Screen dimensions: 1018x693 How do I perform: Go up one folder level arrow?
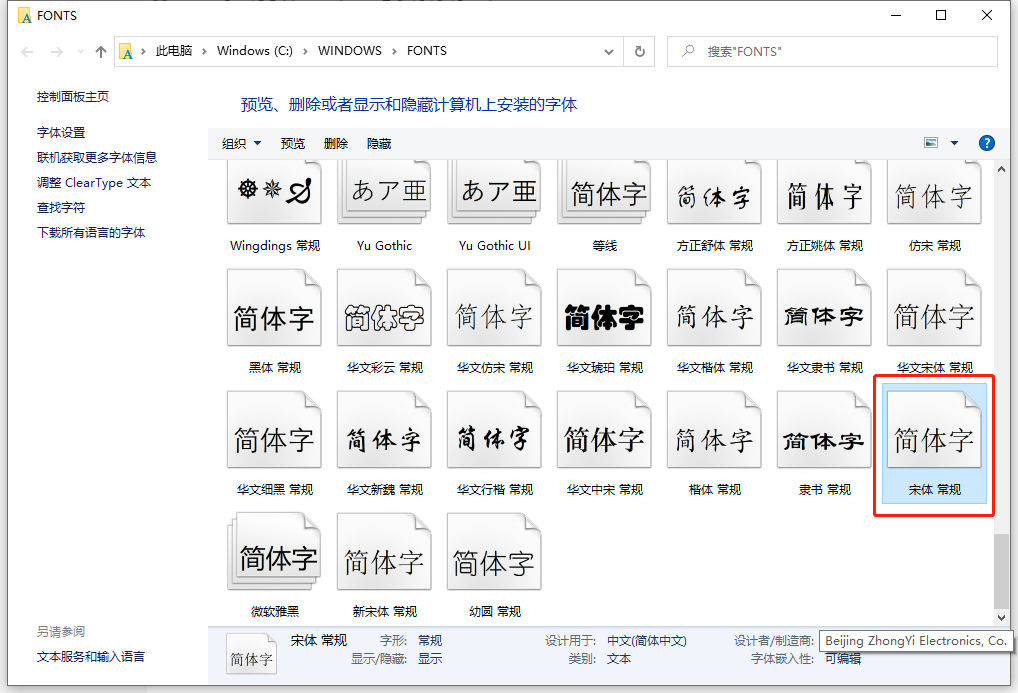click(101, 51)
